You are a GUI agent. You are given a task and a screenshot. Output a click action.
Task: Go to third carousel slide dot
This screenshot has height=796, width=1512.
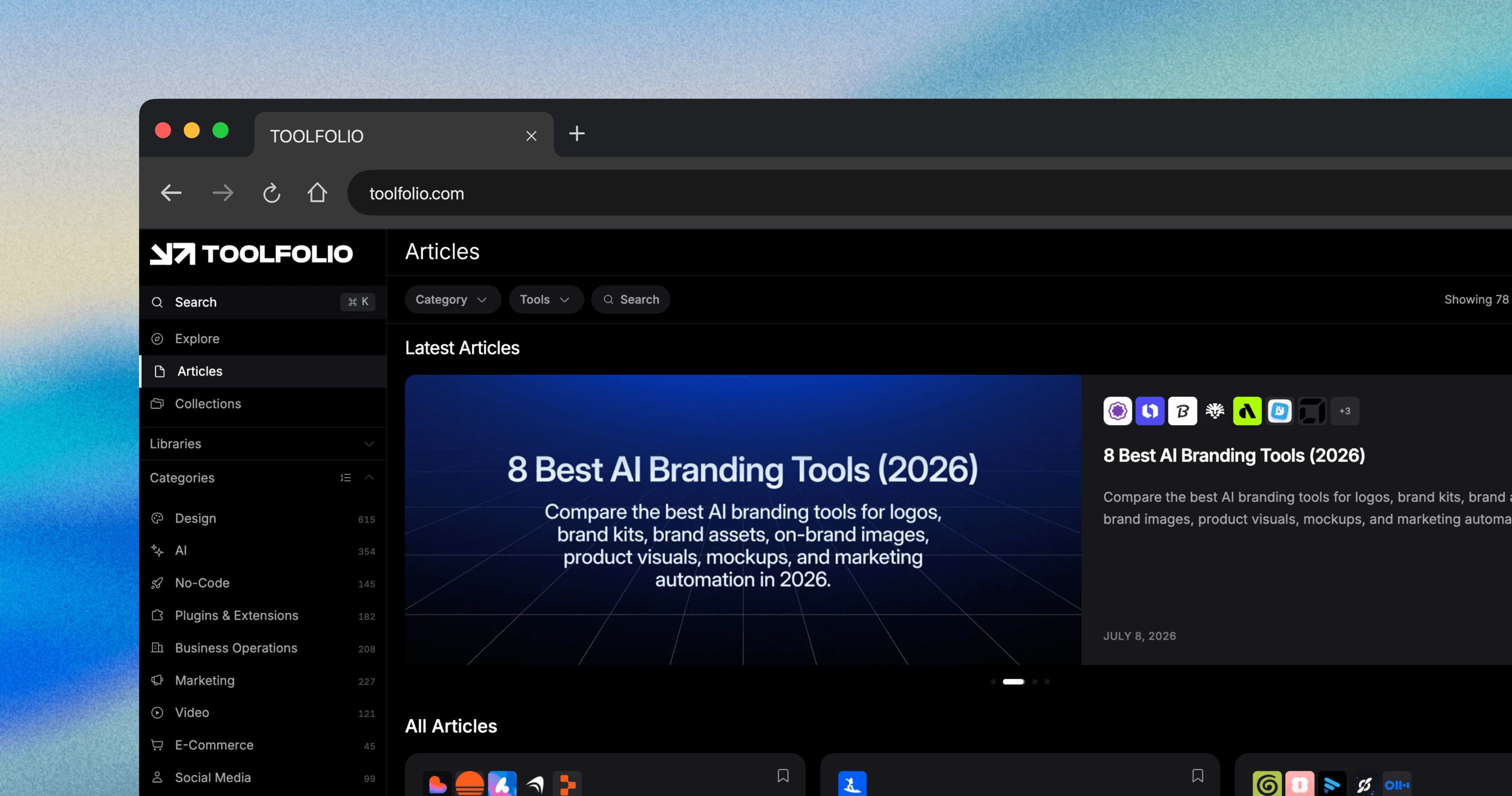click(1035, 681)
